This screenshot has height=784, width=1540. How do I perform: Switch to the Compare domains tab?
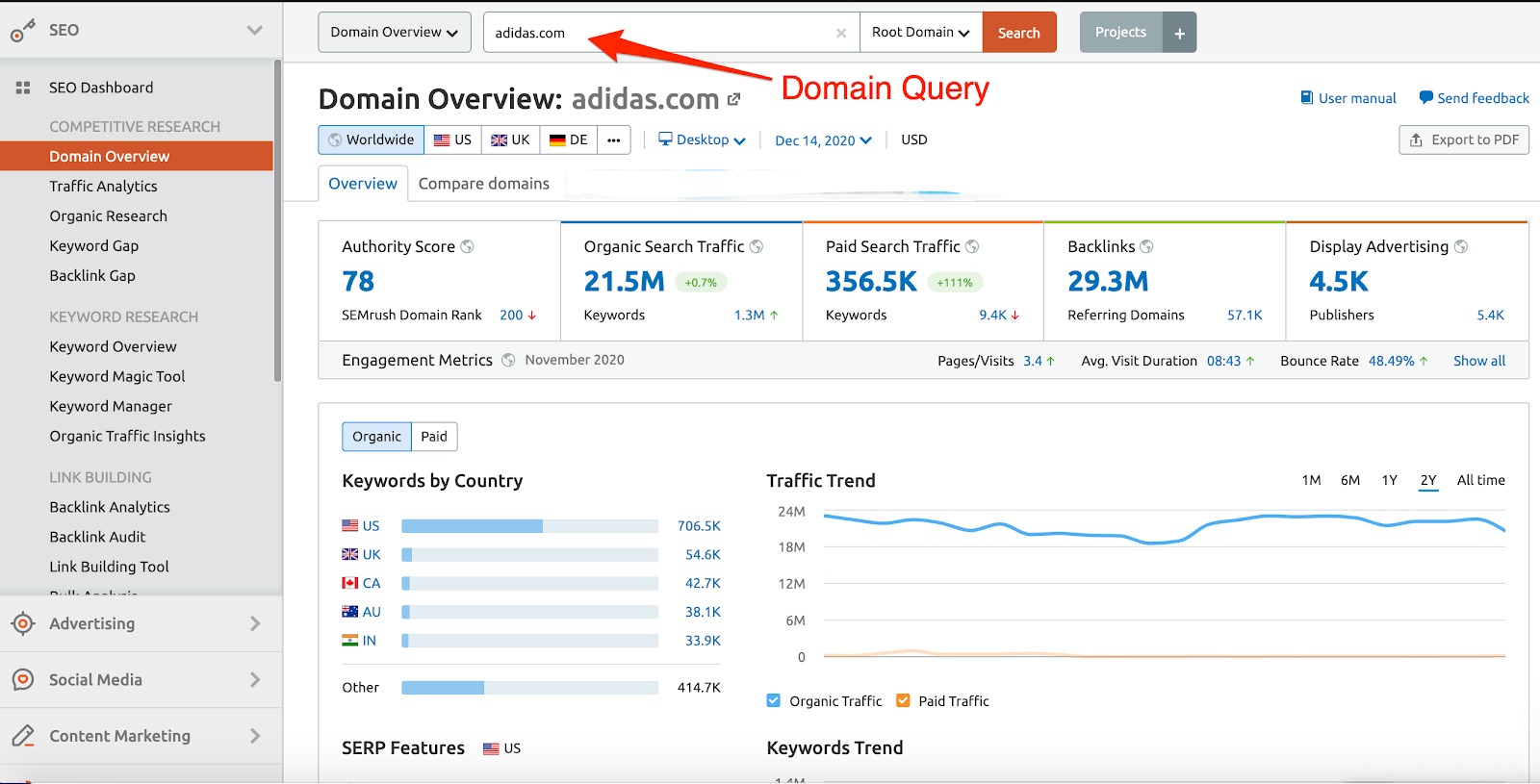[484, 184]
